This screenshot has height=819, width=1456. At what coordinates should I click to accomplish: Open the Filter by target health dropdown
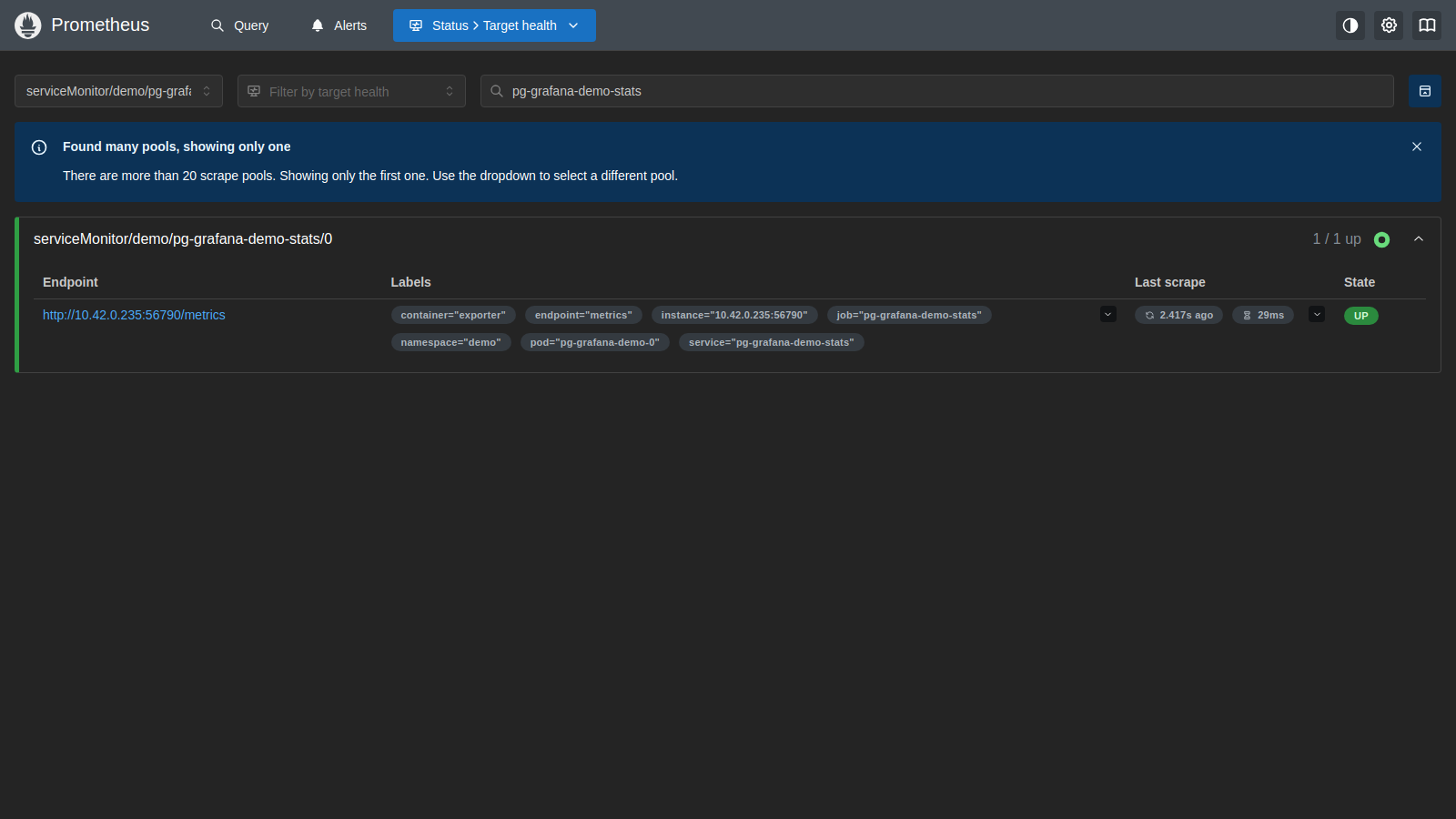(x=351, y=91)
